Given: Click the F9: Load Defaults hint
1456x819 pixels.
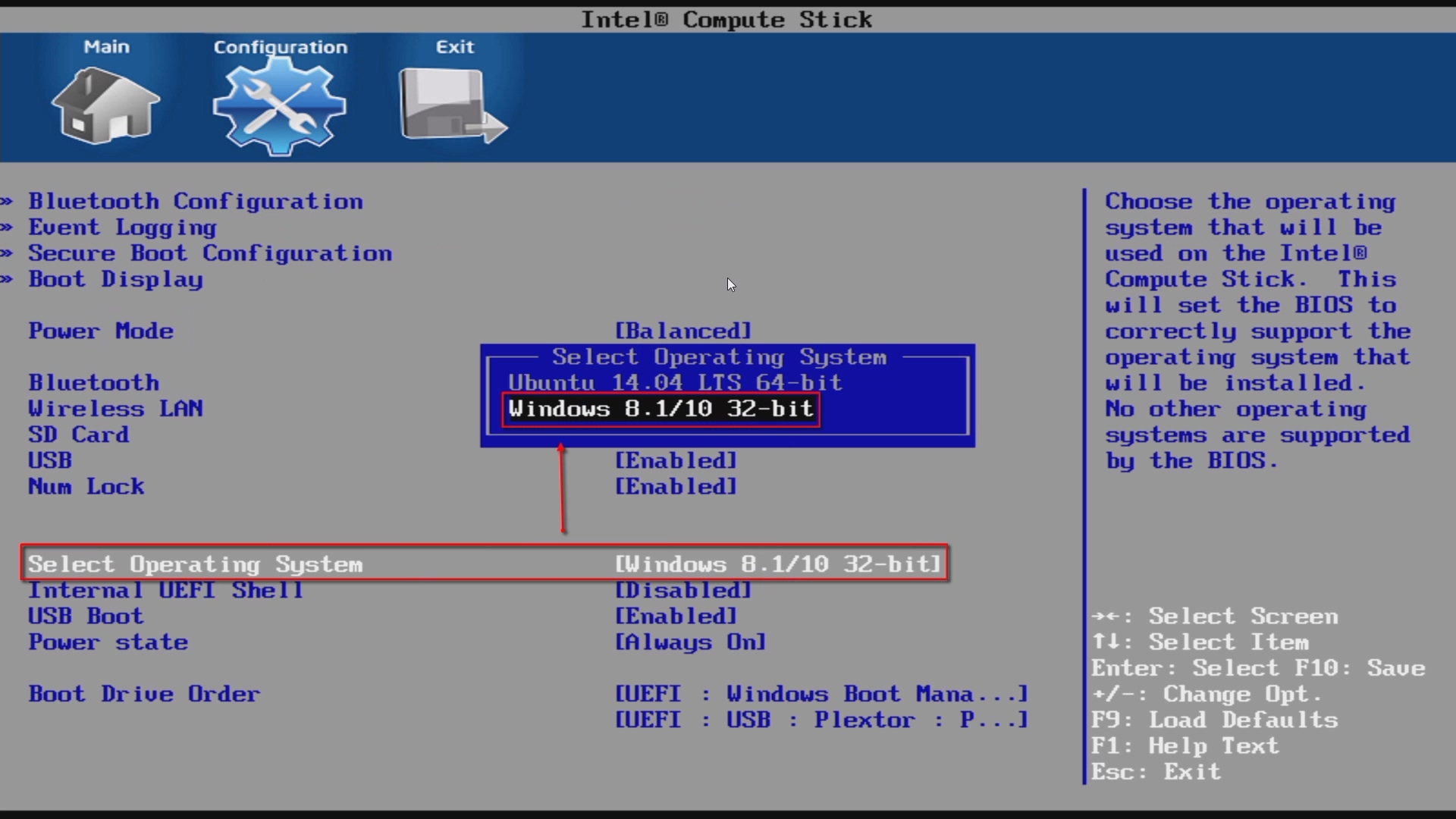Looking at the screenshot, I should 1214,720.
